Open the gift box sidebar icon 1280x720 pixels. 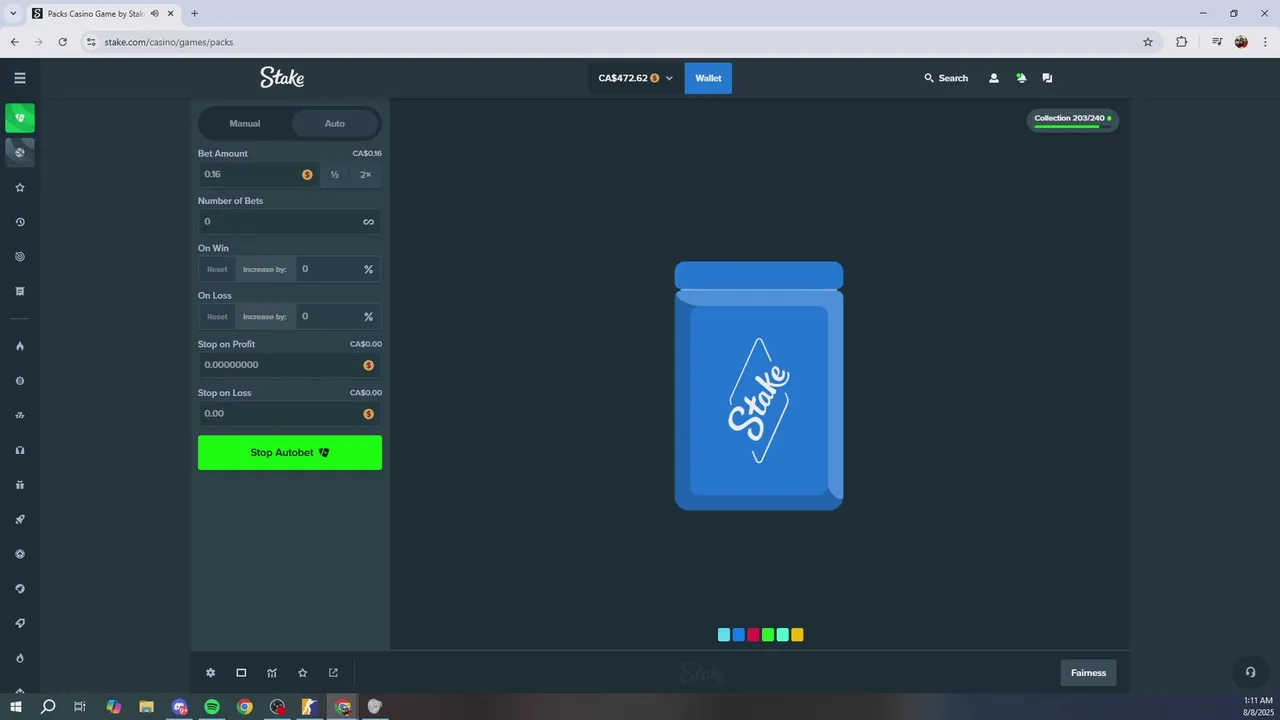click(x=20, y=485)
